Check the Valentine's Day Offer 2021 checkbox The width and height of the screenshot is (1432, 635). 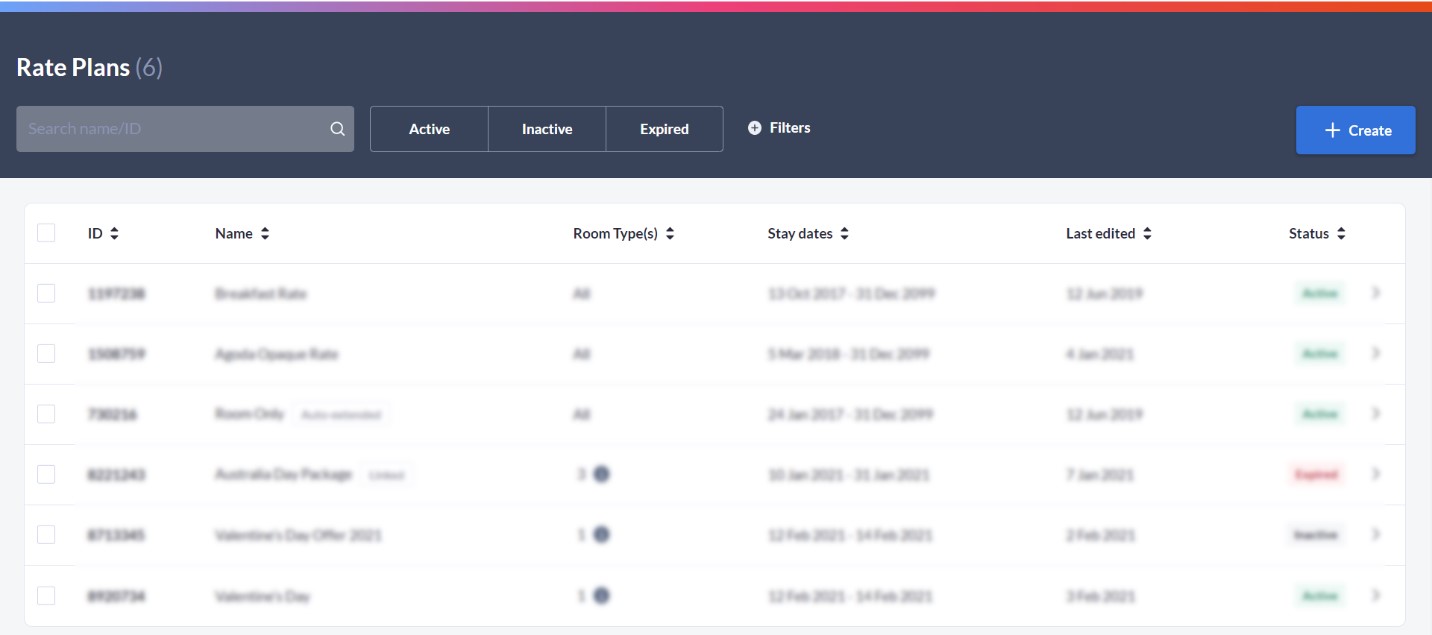point(46,534)
